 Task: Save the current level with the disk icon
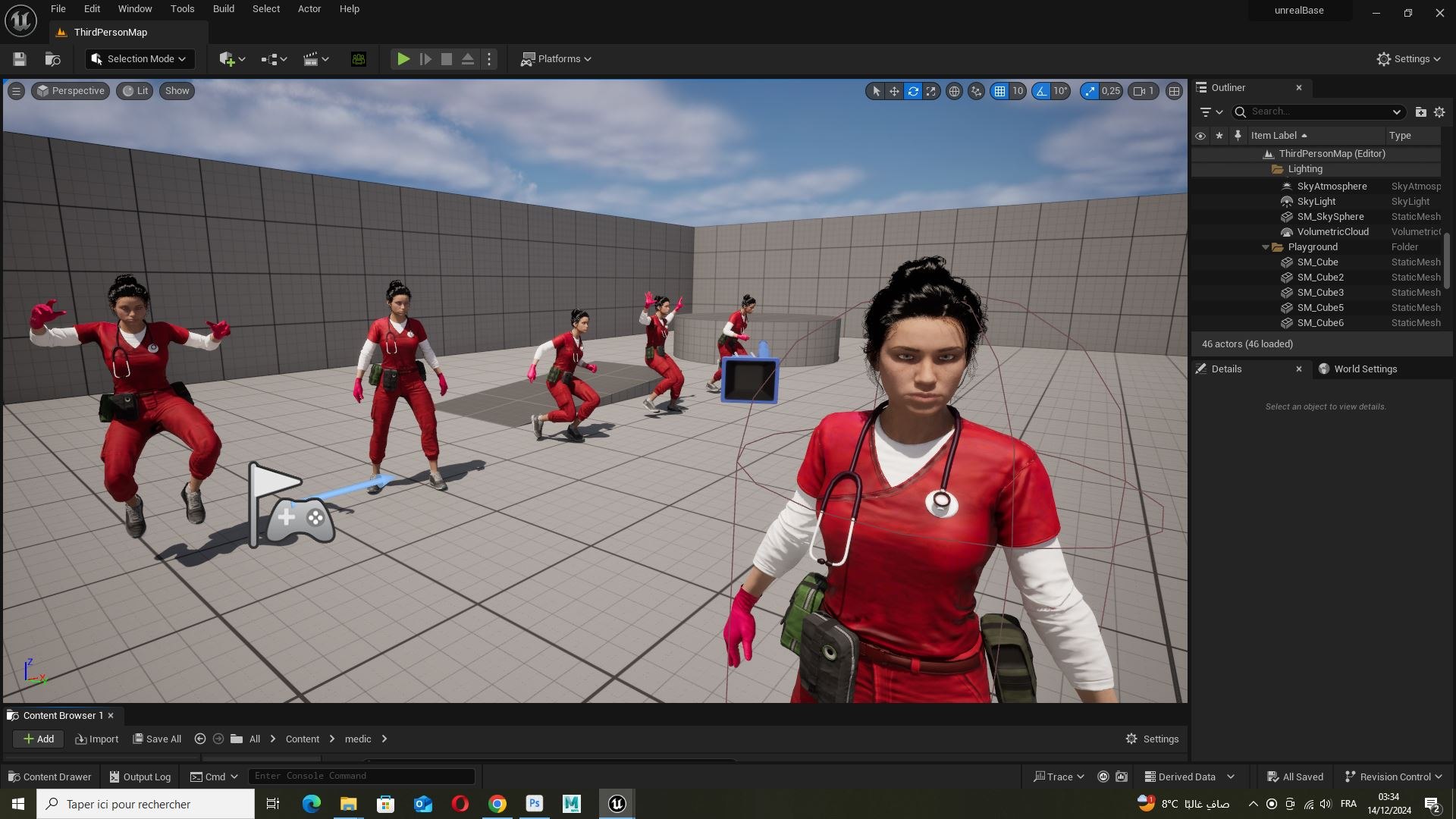click(20, 59)
